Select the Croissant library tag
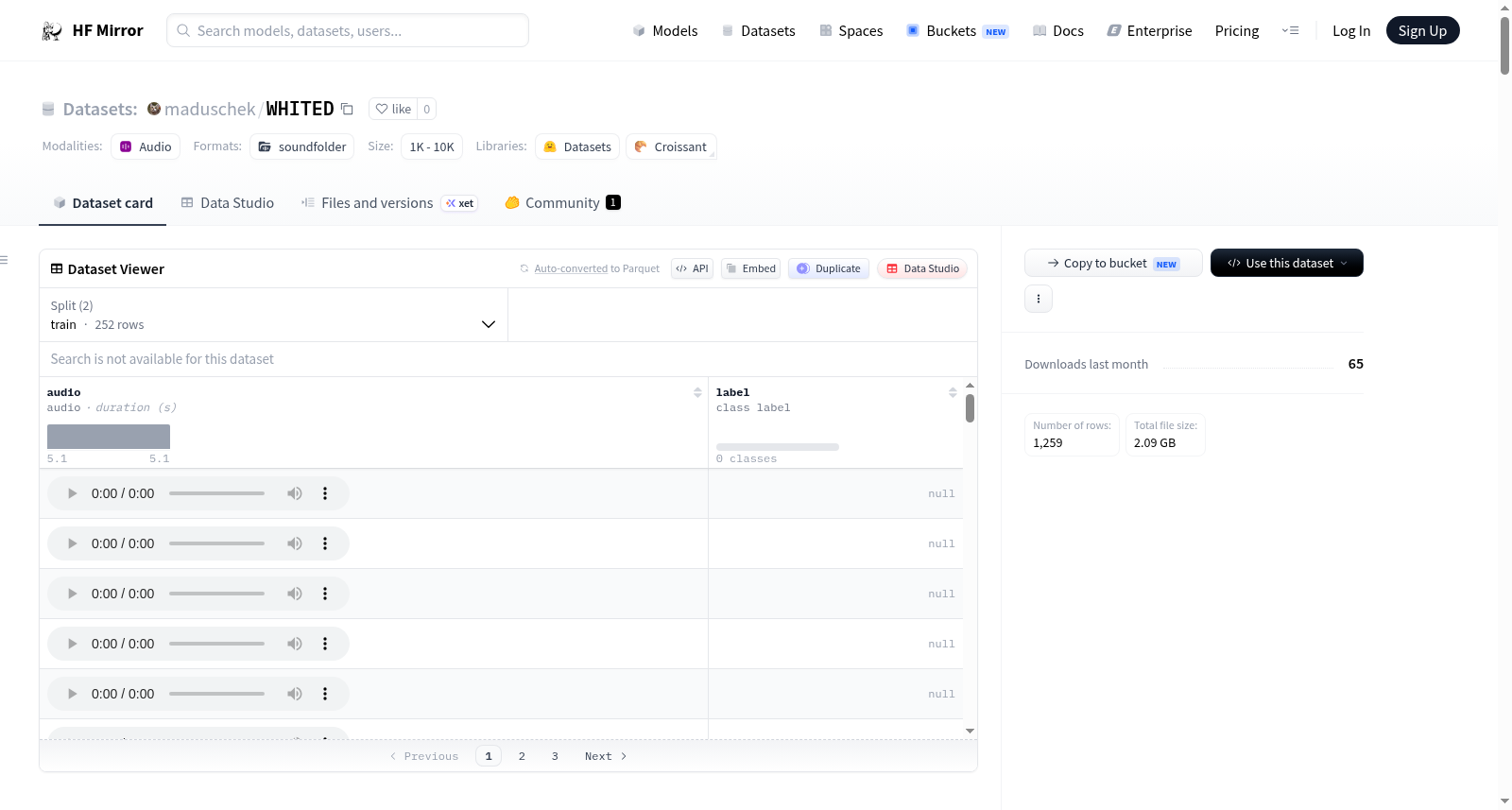 coord(671,146)
